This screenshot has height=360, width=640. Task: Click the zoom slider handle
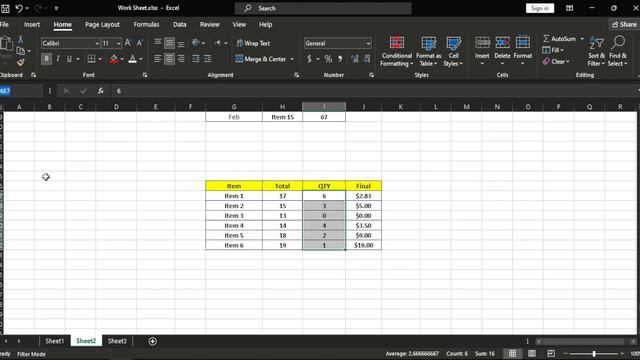pos(594,353)
